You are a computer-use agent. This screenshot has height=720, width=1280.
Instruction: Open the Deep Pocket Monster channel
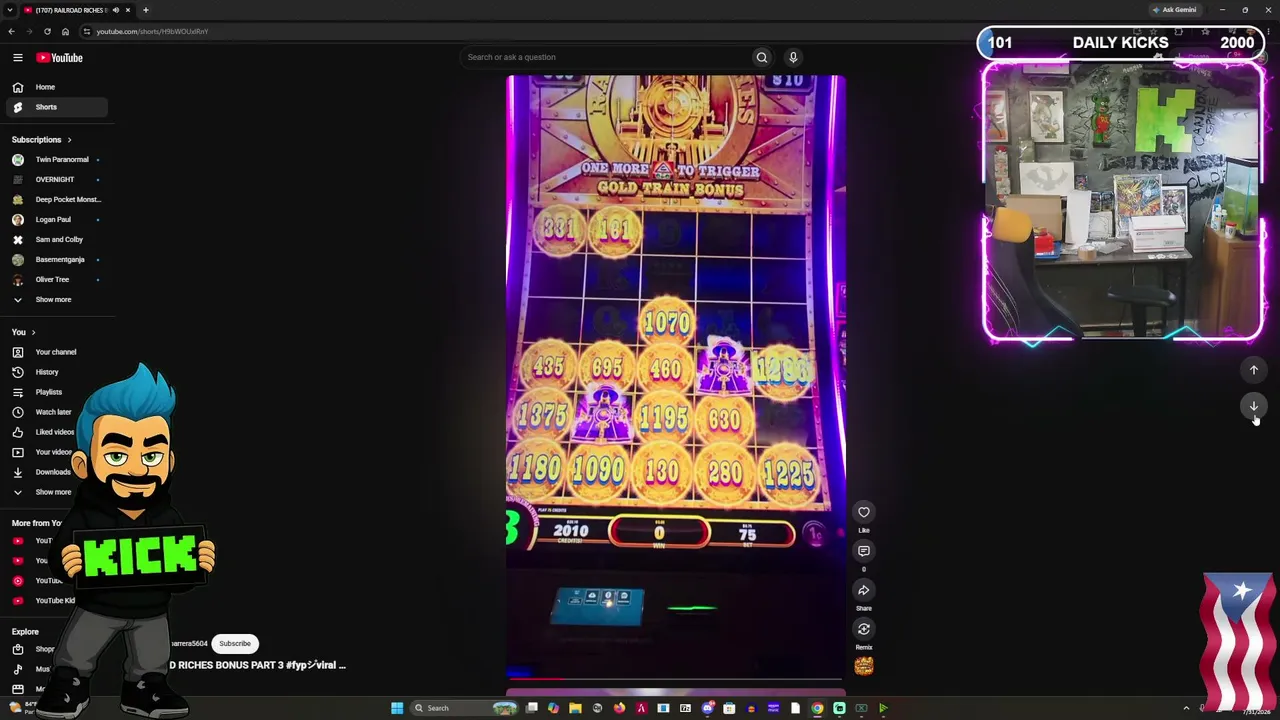coord(56,200)
